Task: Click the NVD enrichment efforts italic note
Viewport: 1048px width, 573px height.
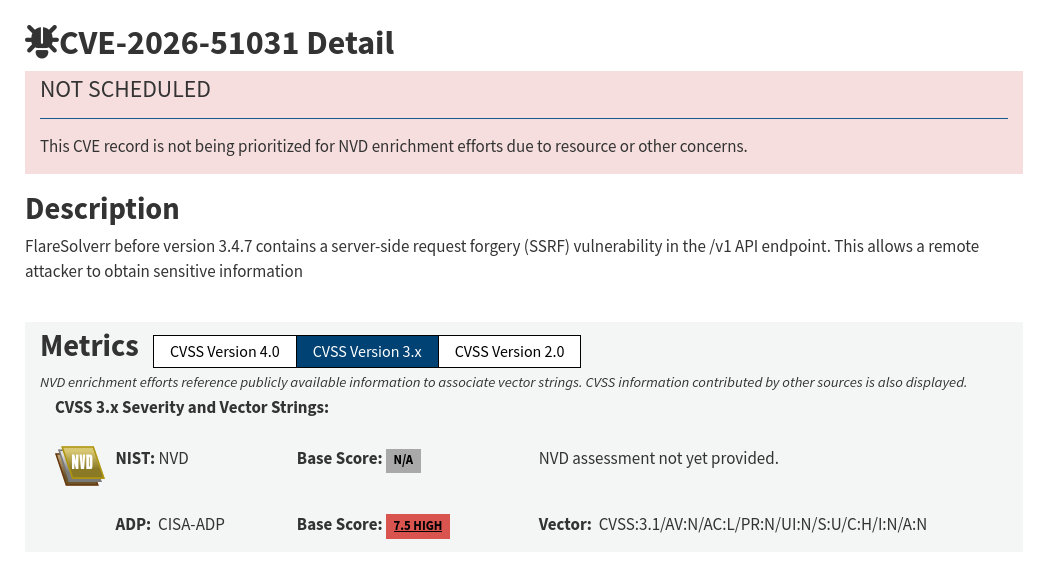Action: tap(503, 382)
